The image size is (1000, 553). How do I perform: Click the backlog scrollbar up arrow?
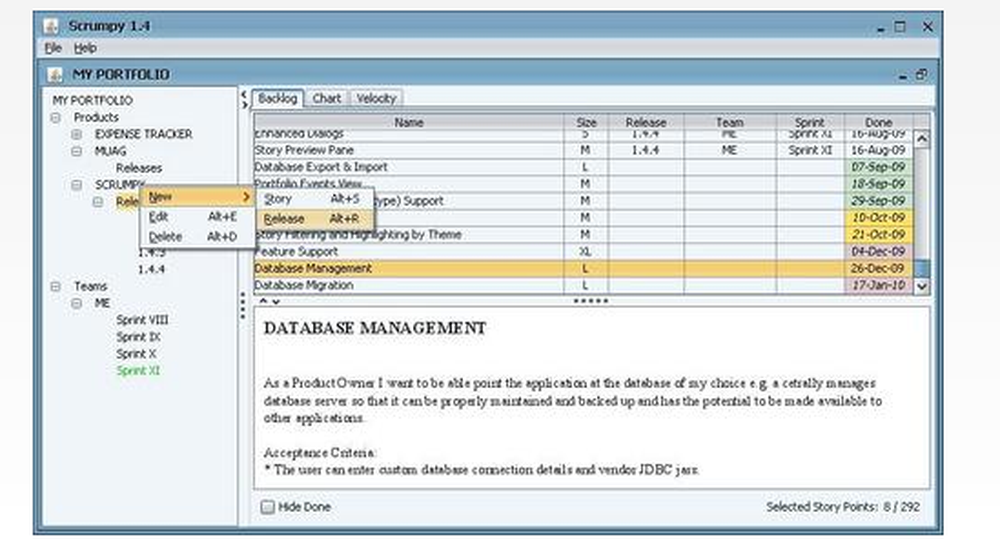click(x=922, y=138)
